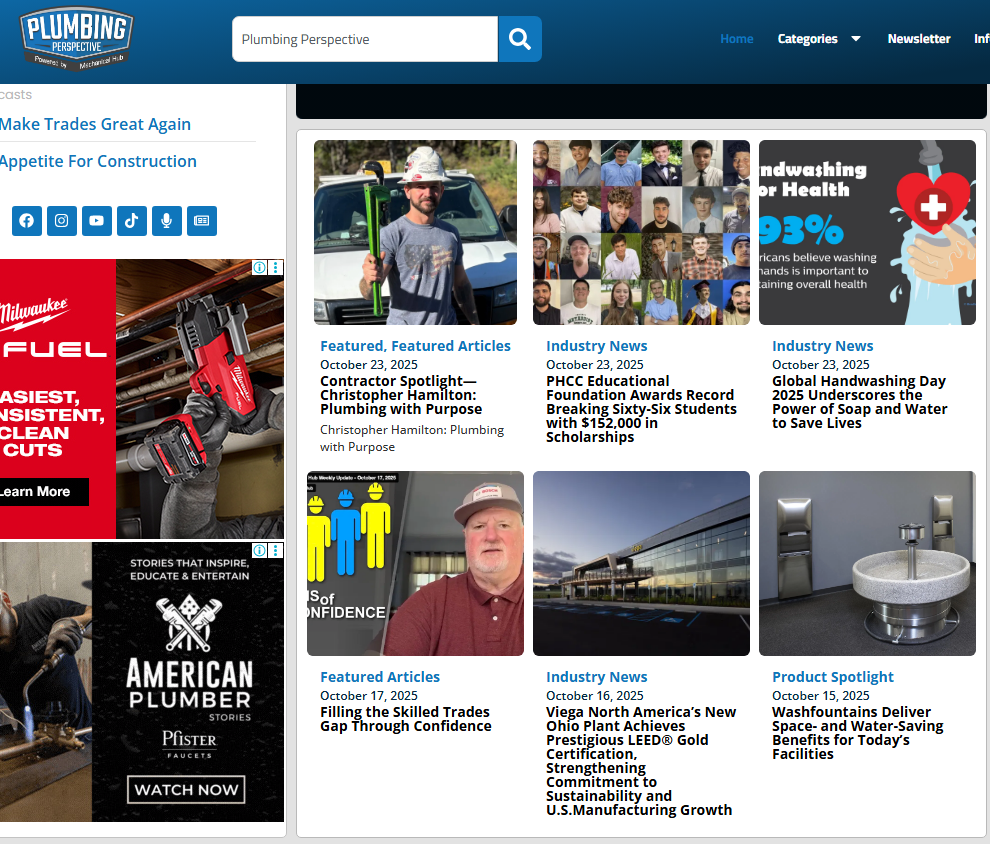Screen dimensions: 990x844
Task: Click Watch Now on American Plumber ad
Action: coord(186,790)
